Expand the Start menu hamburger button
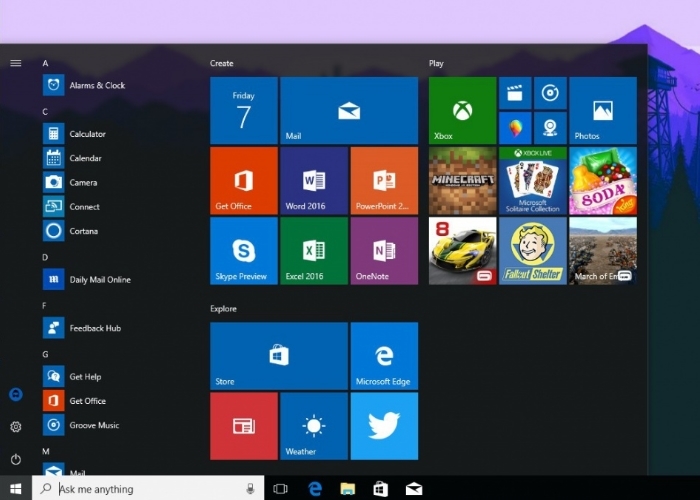The width and height of the screenshot is (700, 500). (16, 63)
